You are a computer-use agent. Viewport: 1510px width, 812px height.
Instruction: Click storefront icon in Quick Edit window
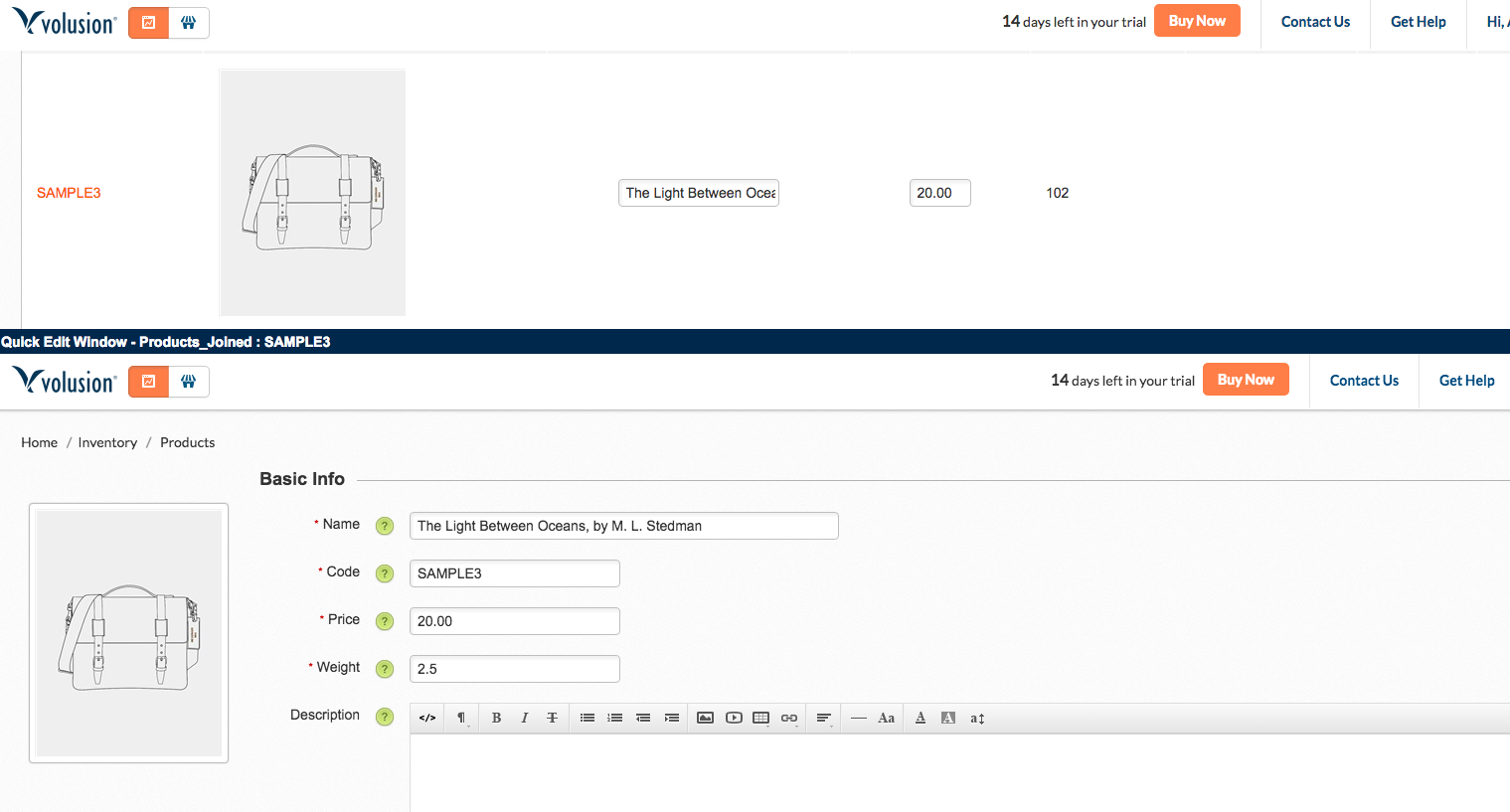point(189,382)
